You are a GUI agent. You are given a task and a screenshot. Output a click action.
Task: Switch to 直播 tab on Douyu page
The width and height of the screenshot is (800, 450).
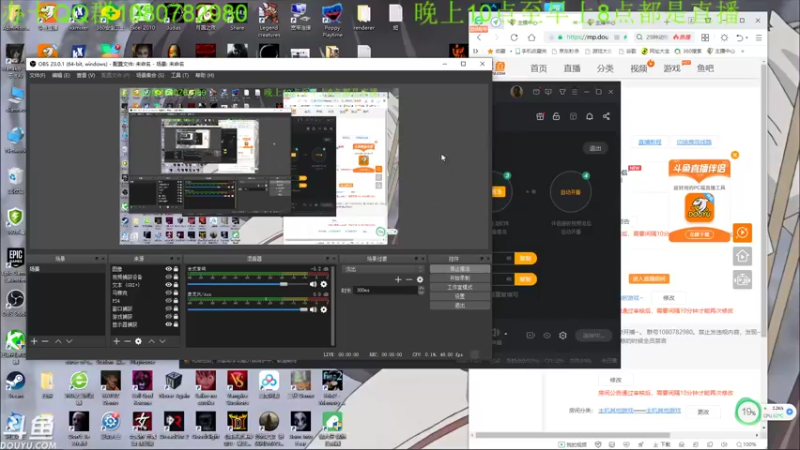(572, 68)
